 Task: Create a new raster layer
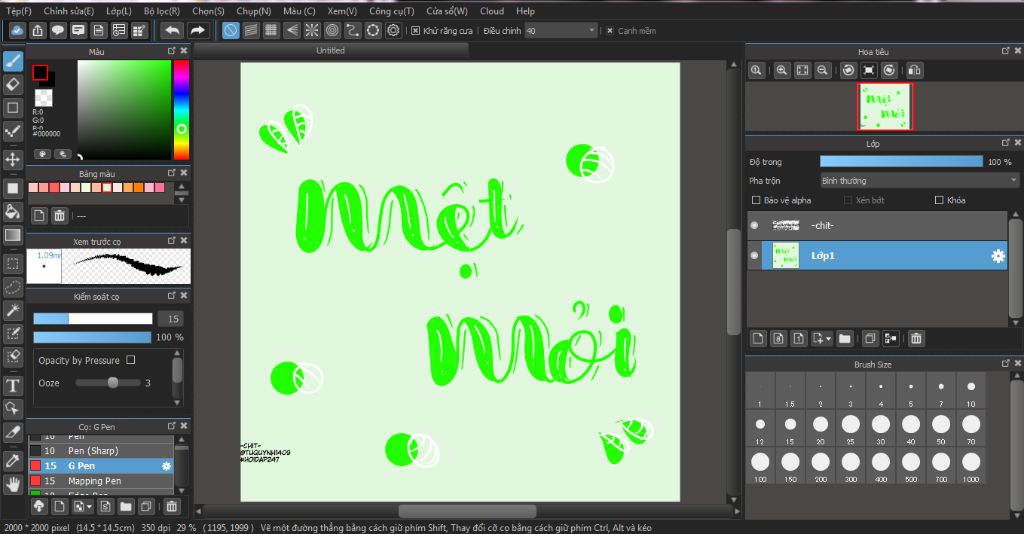[758, 338]
